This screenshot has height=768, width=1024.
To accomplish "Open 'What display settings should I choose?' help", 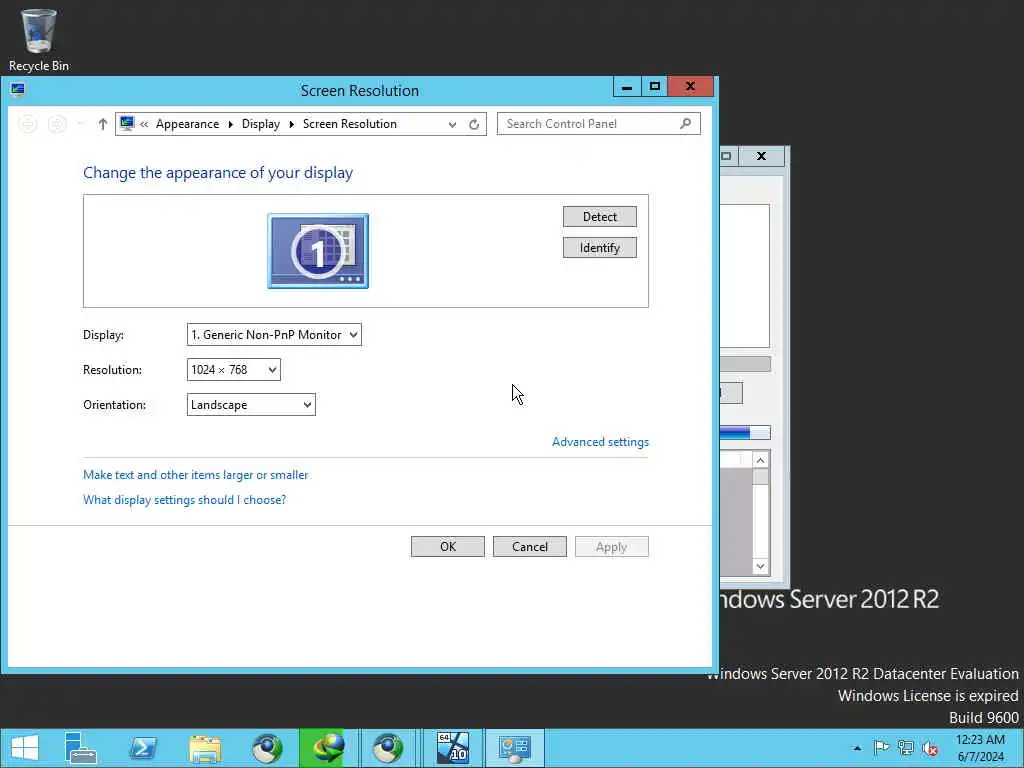I will tap(184, 500).
